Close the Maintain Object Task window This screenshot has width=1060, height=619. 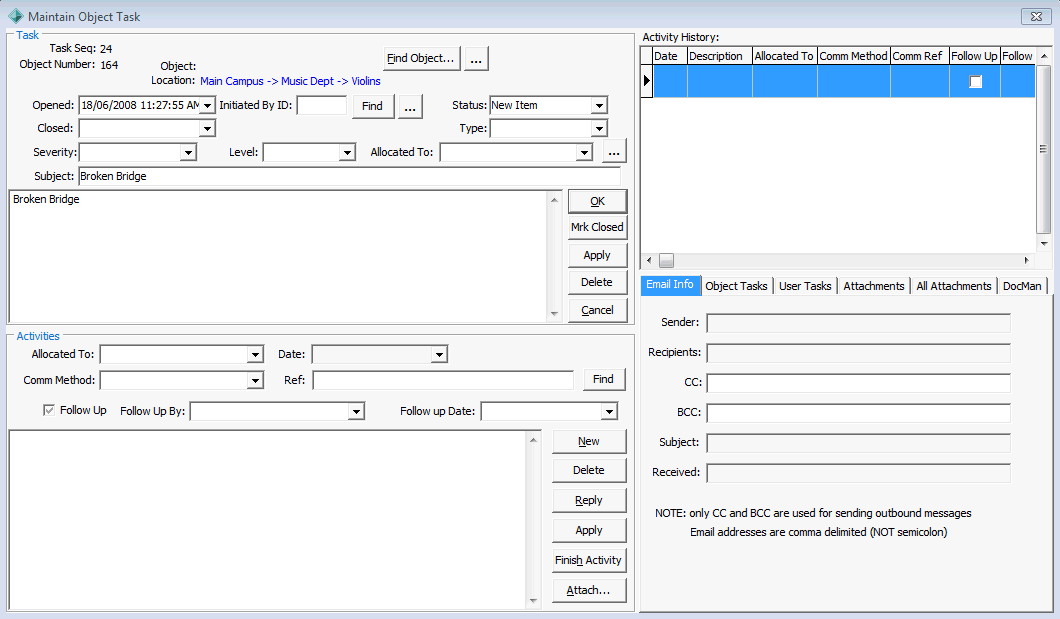pyautogui.click(x=1036, y=16)
